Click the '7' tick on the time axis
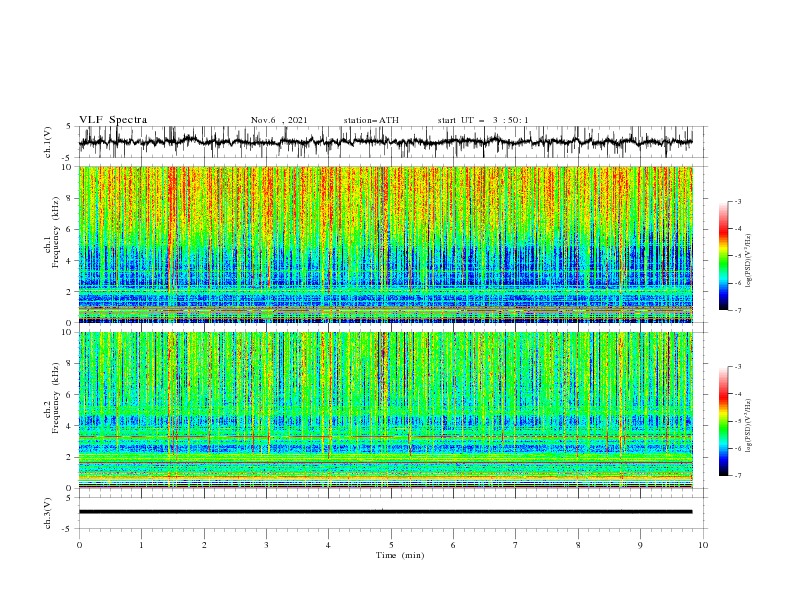Screen dimensions: 792x612 point(515,545)
